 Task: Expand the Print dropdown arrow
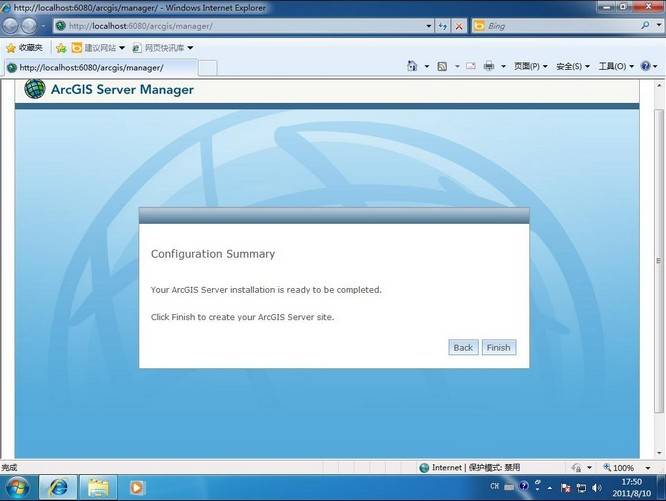(503, 66)
